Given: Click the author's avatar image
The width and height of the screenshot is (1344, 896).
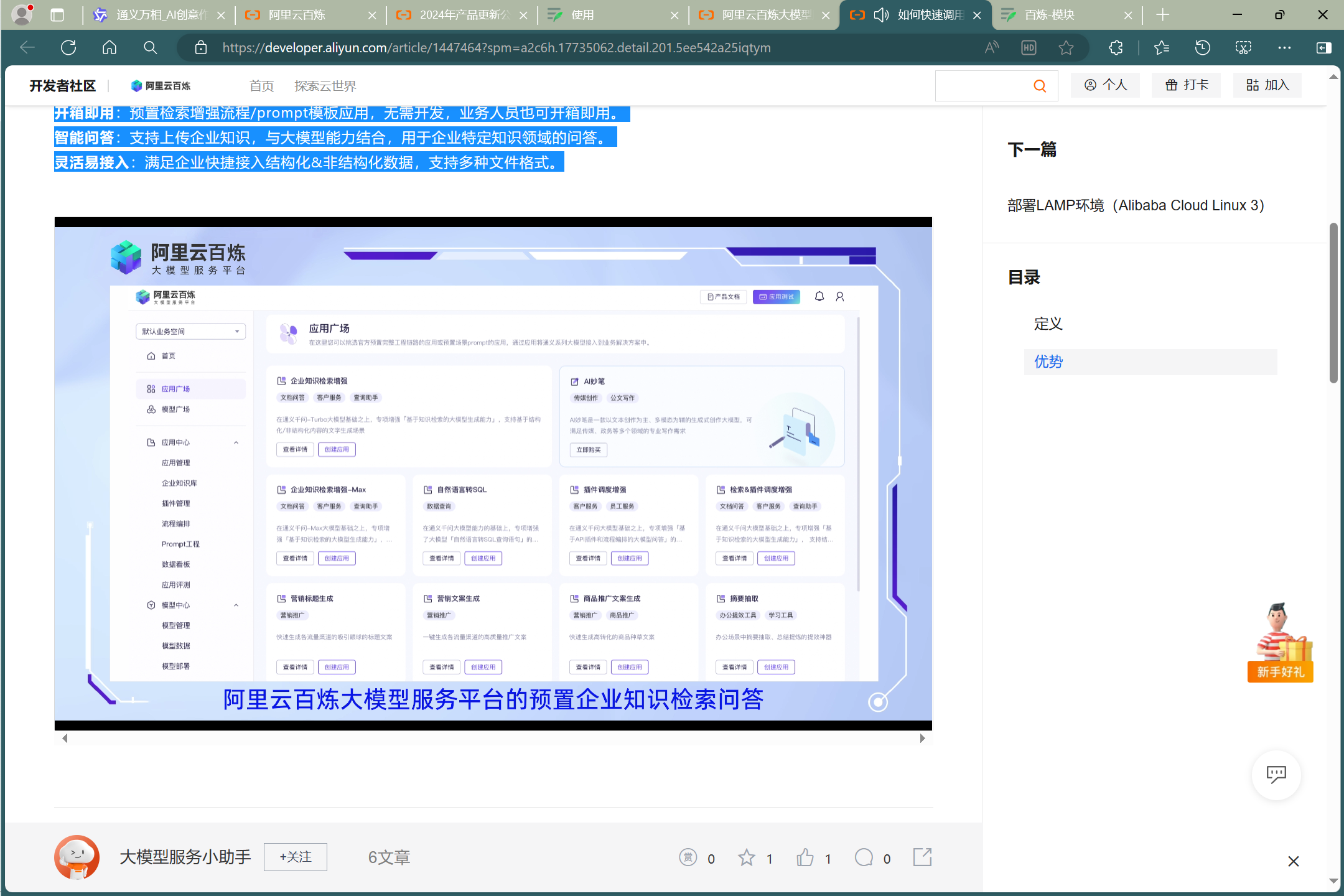Looking at the screenshot, I should (77, 857).
